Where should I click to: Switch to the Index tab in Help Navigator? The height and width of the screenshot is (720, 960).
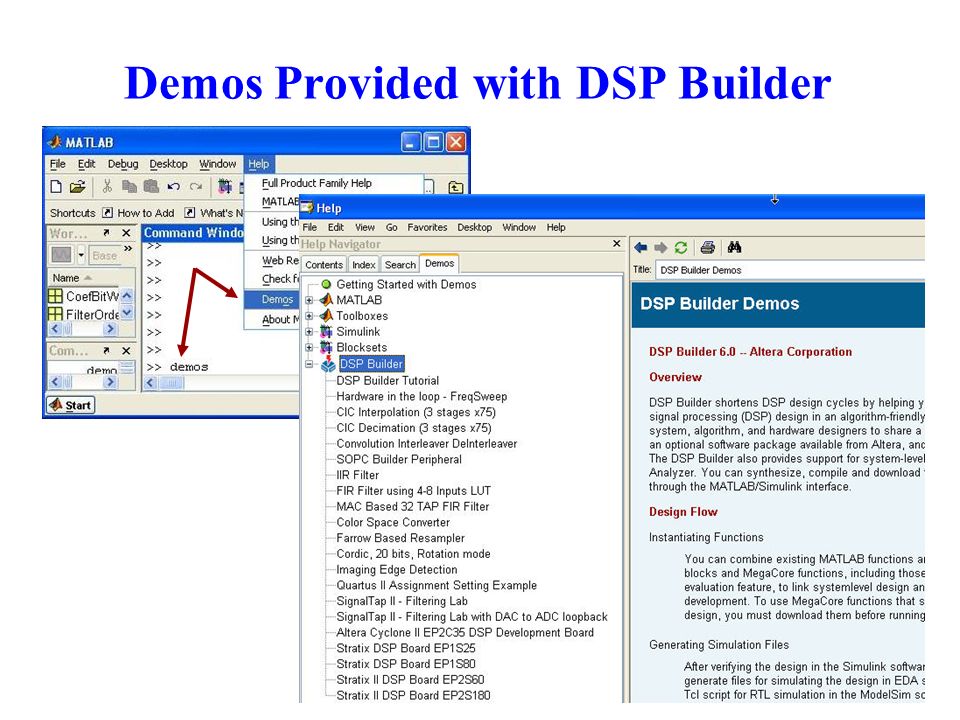pyautogui.click(x=364, y=264)
